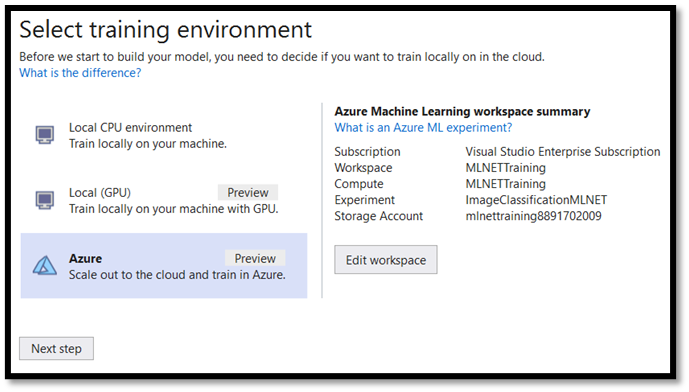The image size is (689, 392).
Task: Click the Local (GPU) monitor icon
Action: 45,200
